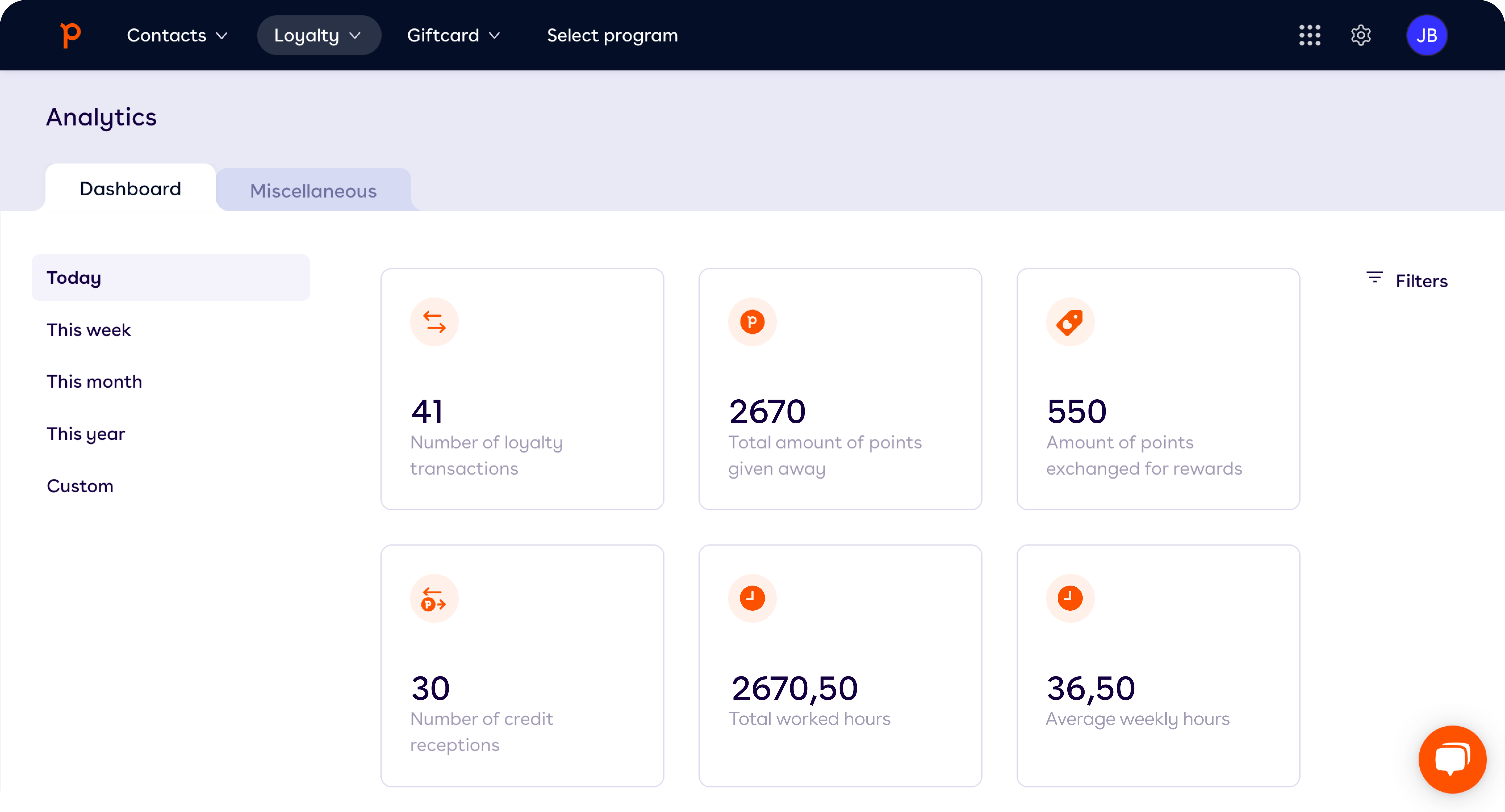Expand the Giftcard dropdown
Viewport: 1505px width, 812px height.
point(453,35)
